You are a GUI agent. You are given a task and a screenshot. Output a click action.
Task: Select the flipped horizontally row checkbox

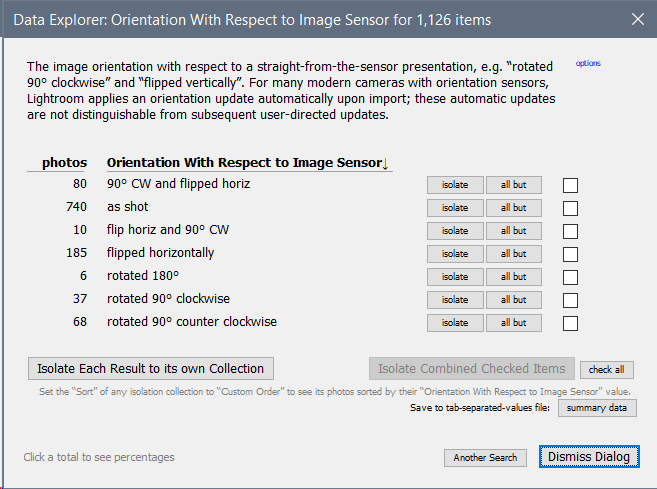570,254
